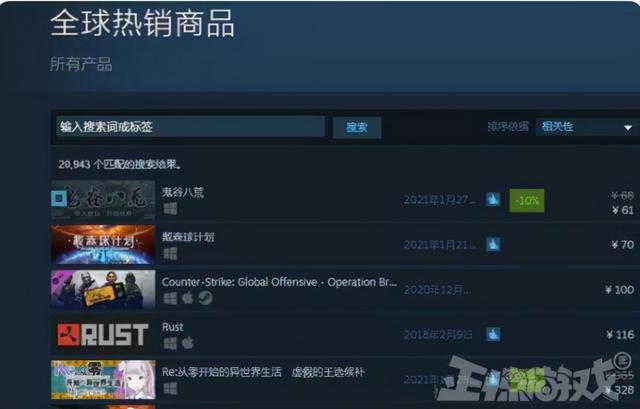
Task: Open the 鬼谷八荒 game thumbnail
Action: click(103, 200)
